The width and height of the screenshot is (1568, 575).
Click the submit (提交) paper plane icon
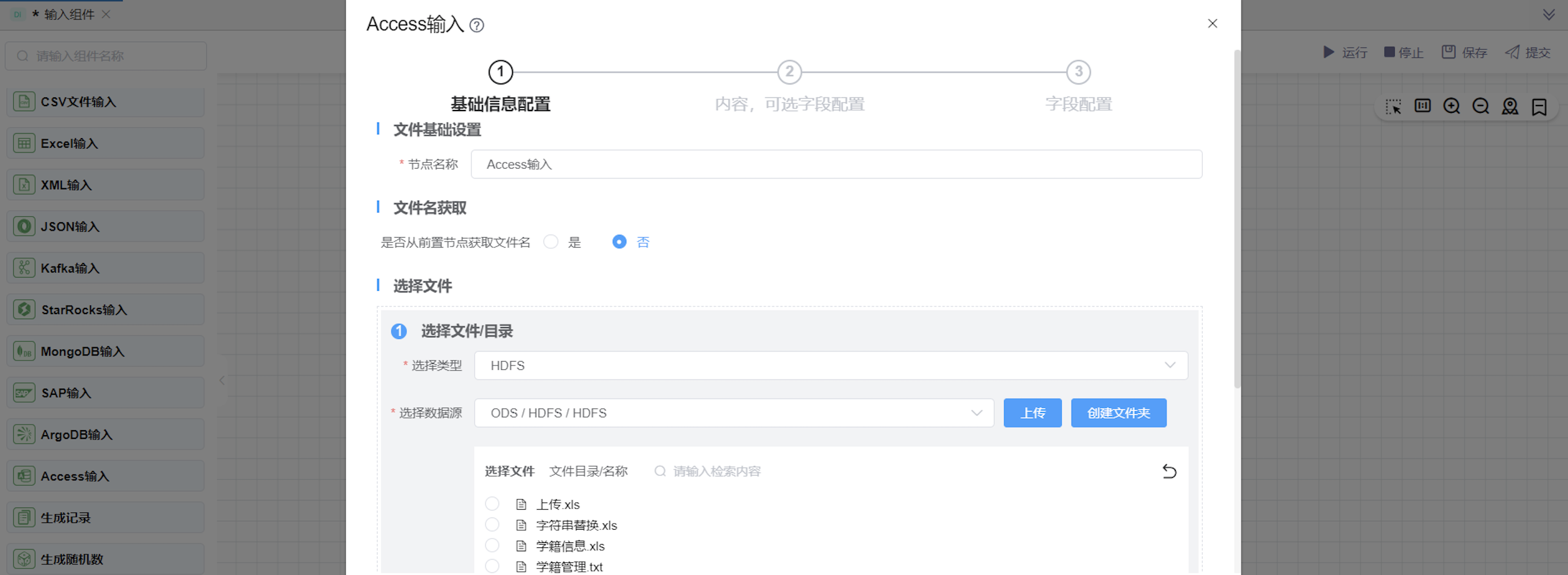tap(1512, 53)
